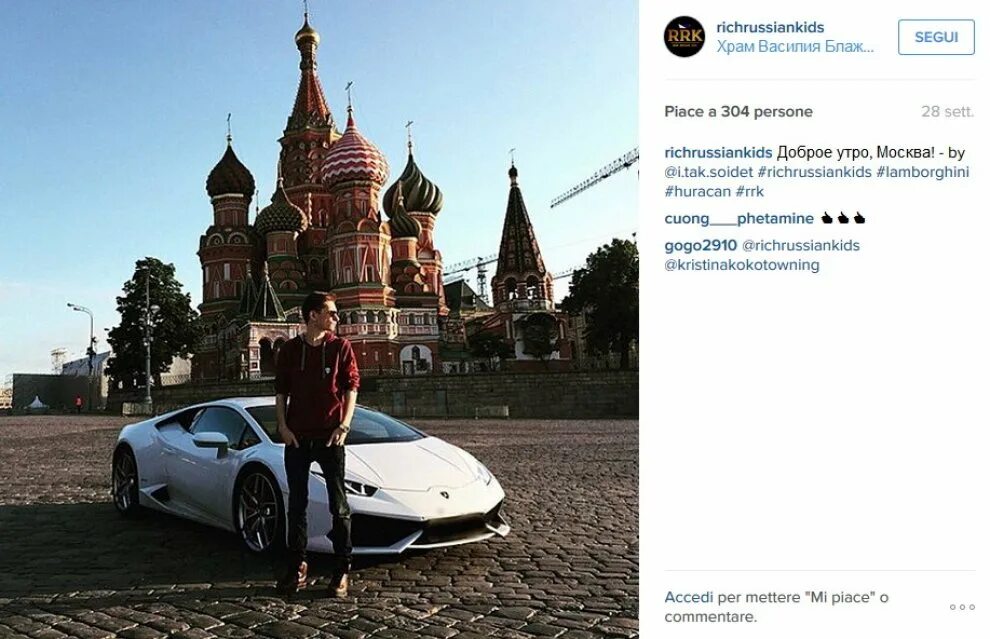Screen dimensions: 990x639
Task: Open richrussiankids username at post header
Action: 770,27
